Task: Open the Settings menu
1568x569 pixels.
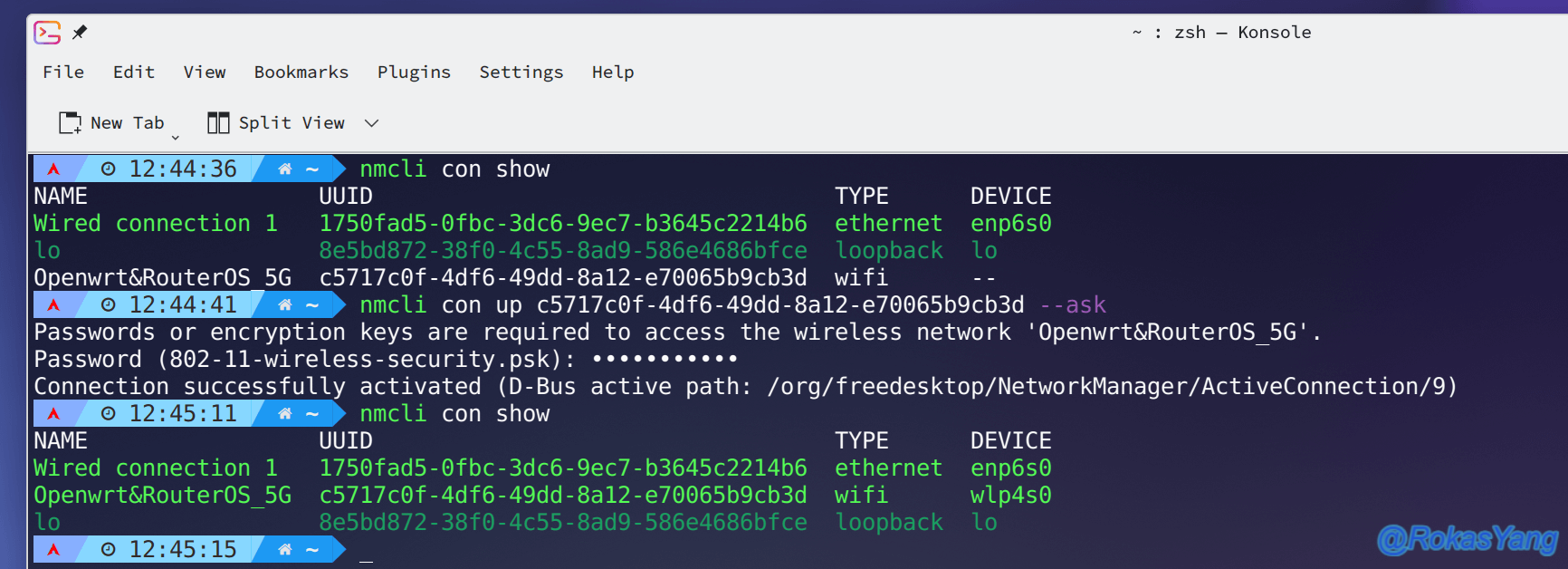Action: tap(521, 72)
